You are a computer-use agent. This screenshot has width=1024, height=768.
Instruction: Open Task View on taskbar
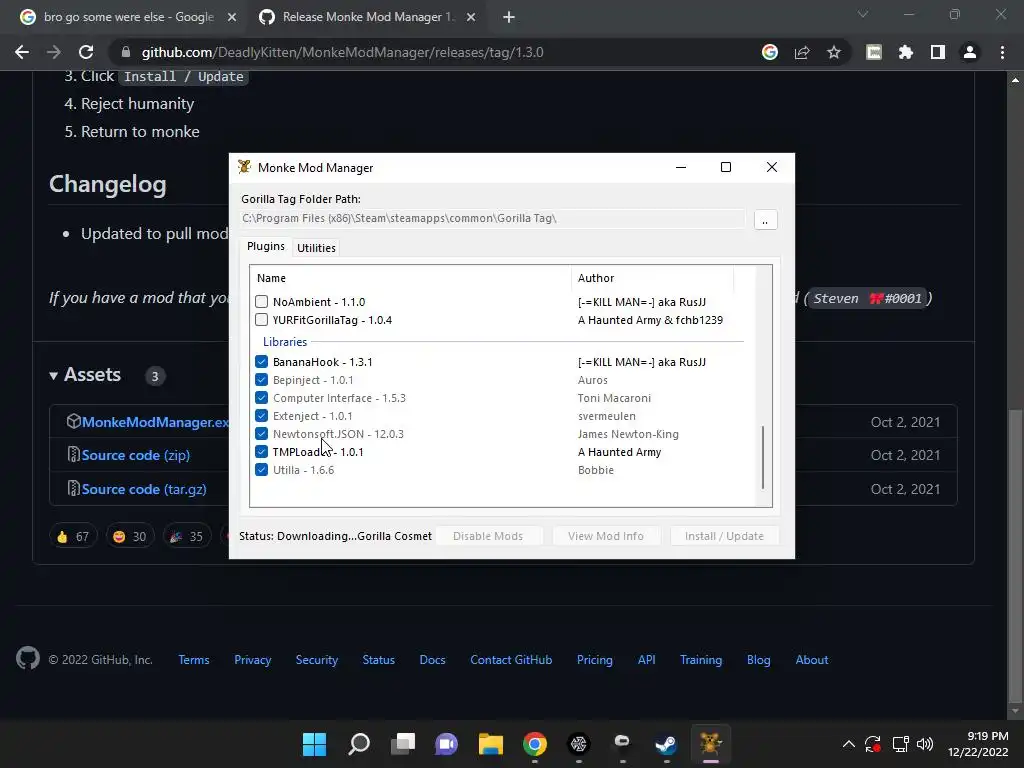point(403,744)
